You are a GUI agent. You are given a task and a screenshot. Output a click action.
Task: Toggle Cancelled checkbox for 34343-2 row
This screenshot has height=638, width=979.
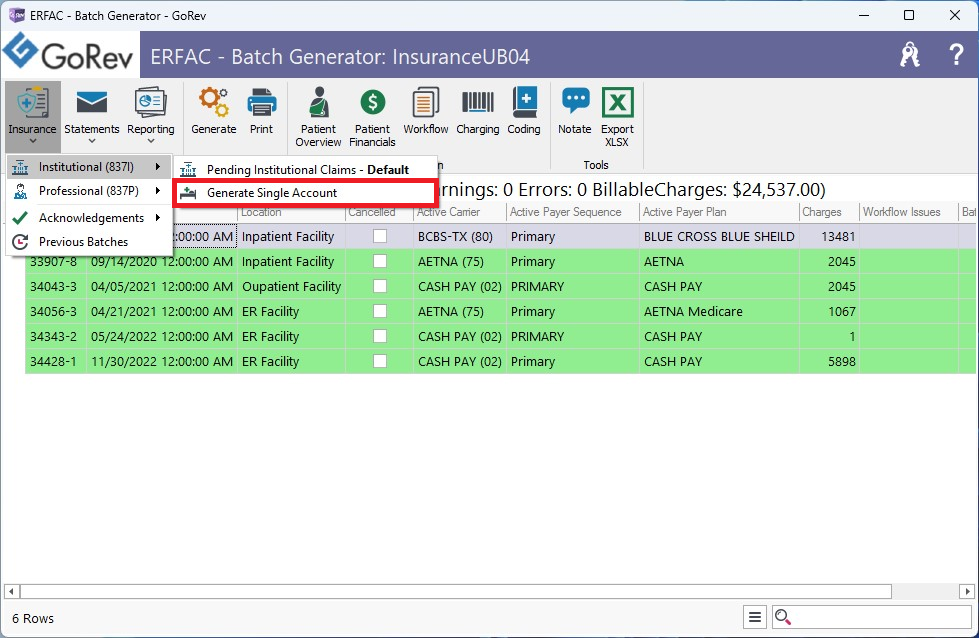tap(380, 336)
